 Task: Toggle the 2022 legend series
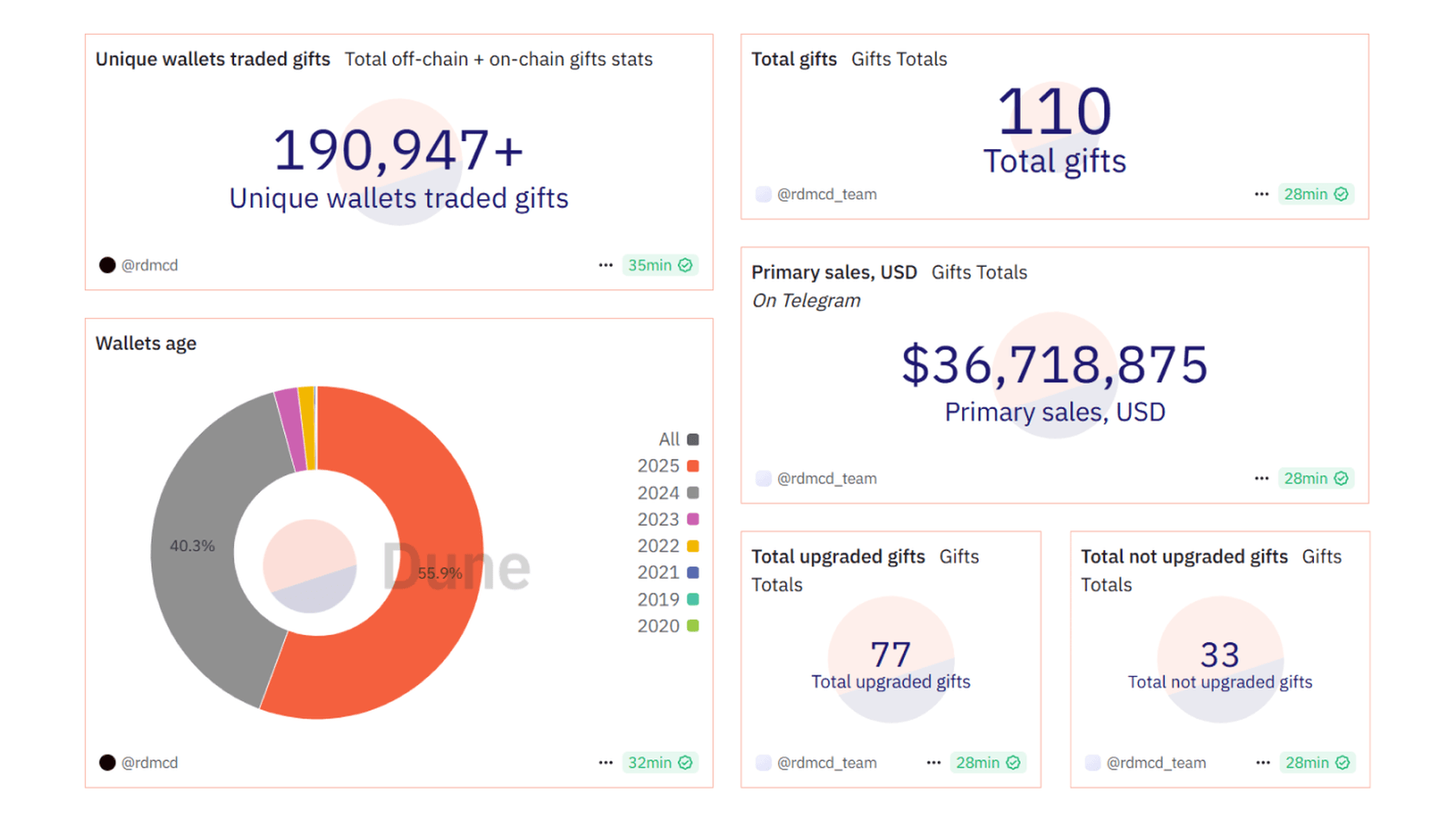click(667, 546)
